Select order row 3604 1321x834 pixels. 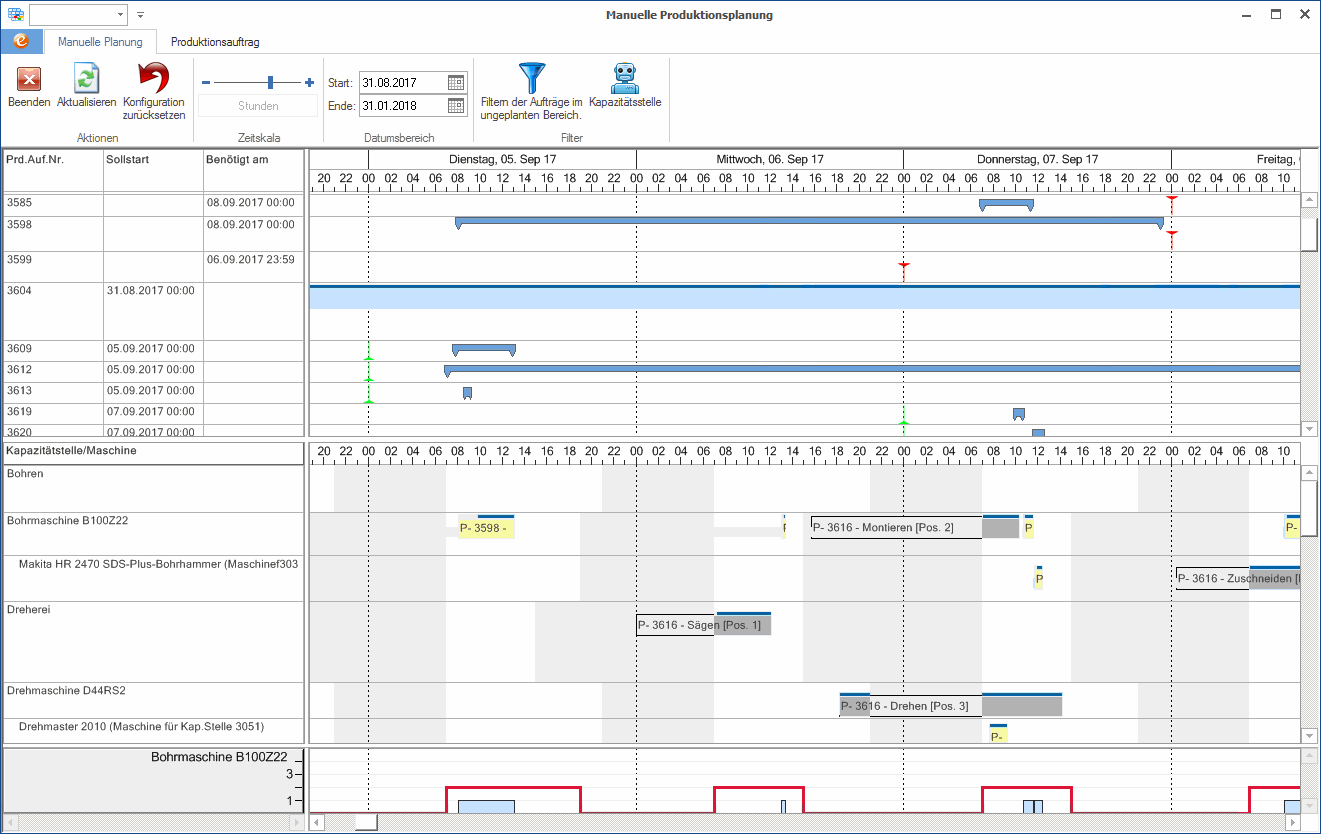pyautogui.click(x=154, y=312)
